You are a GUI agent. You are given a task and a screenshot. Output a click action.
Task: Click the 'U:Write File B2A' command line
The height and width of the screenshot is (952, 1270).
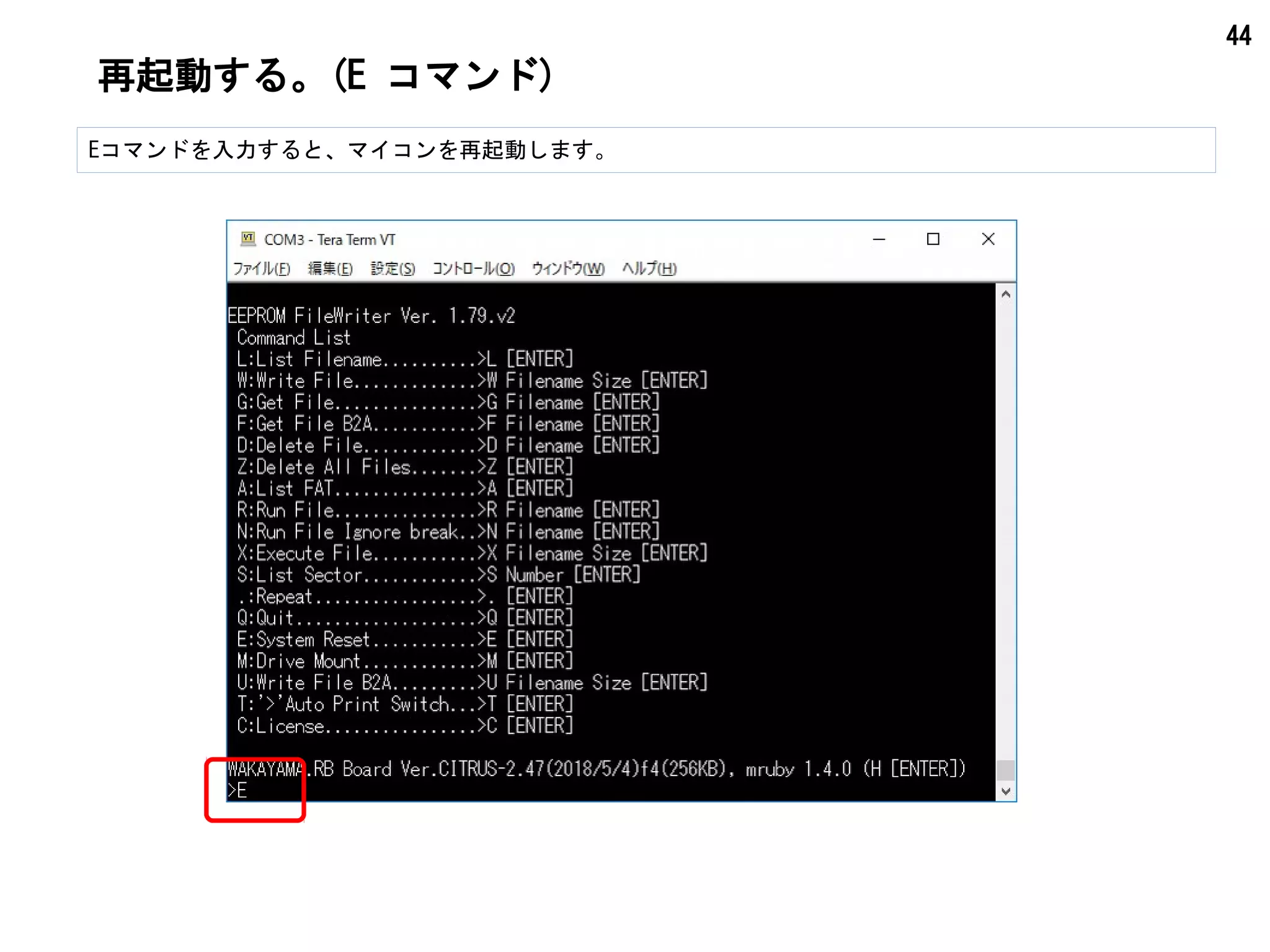[473, 682]
